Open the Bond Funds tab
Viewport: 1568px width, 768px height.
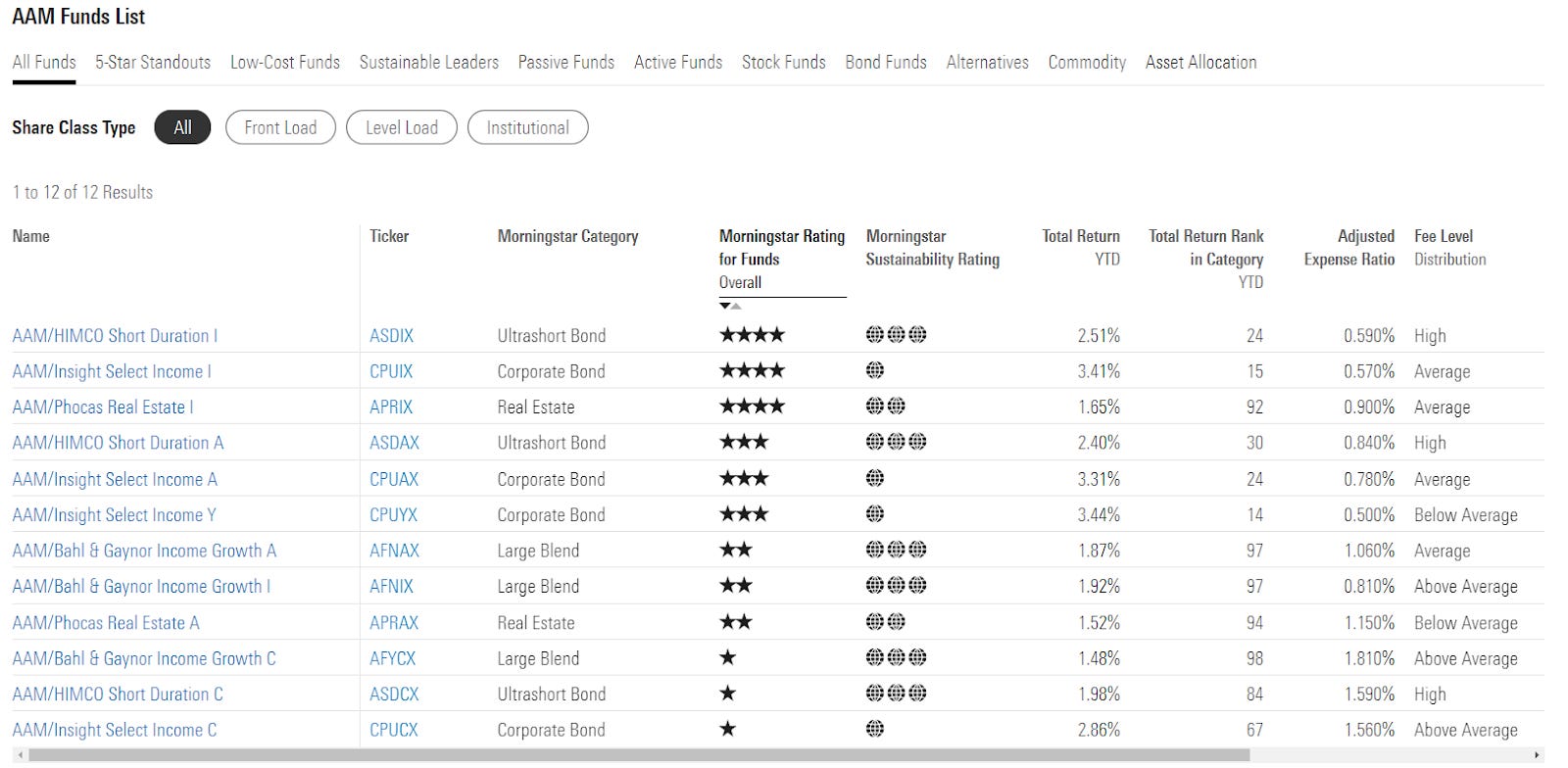886,62
